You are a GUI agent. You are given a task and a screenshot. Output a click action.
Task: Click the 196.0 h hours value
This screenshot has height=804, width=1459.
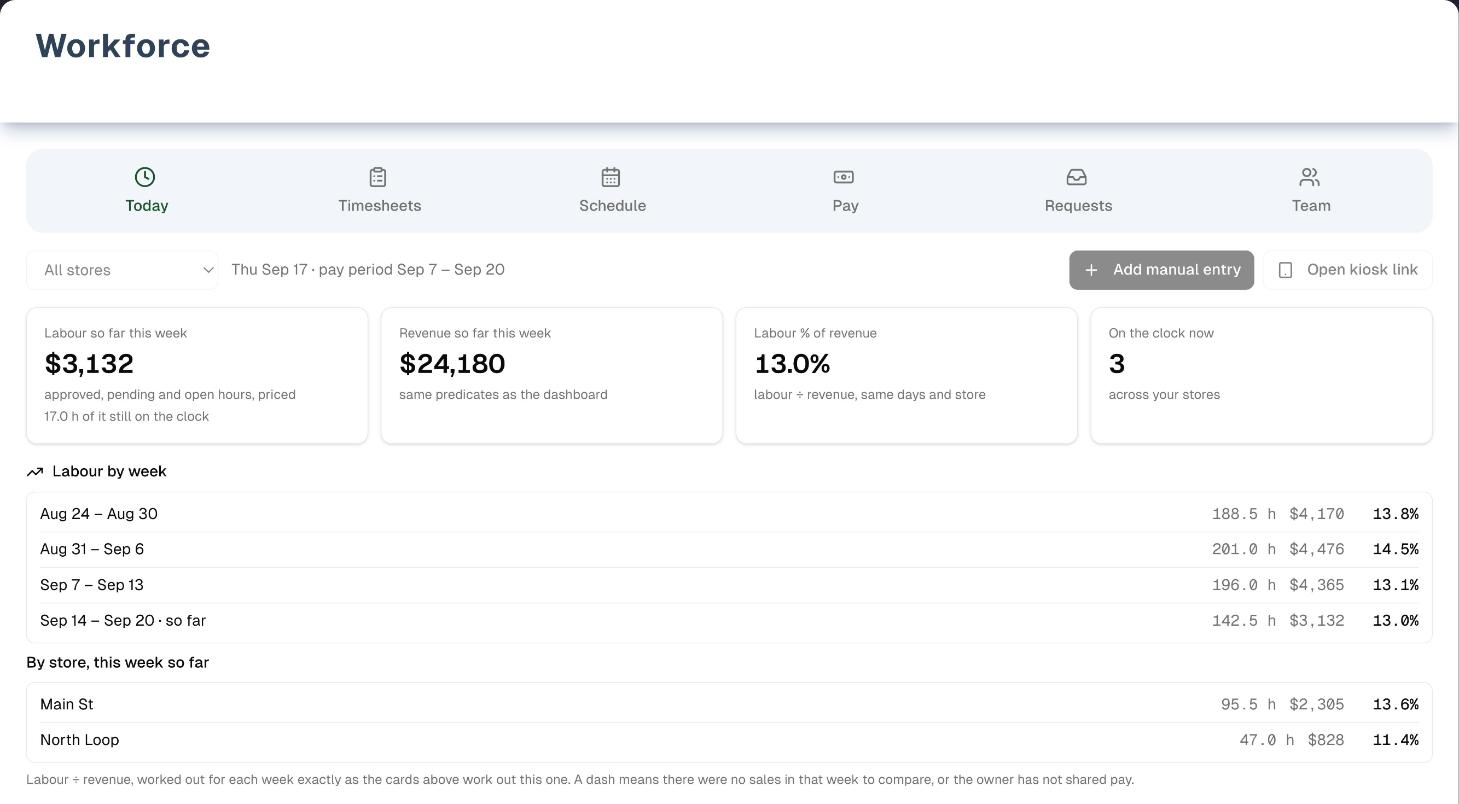[1244, 585]
